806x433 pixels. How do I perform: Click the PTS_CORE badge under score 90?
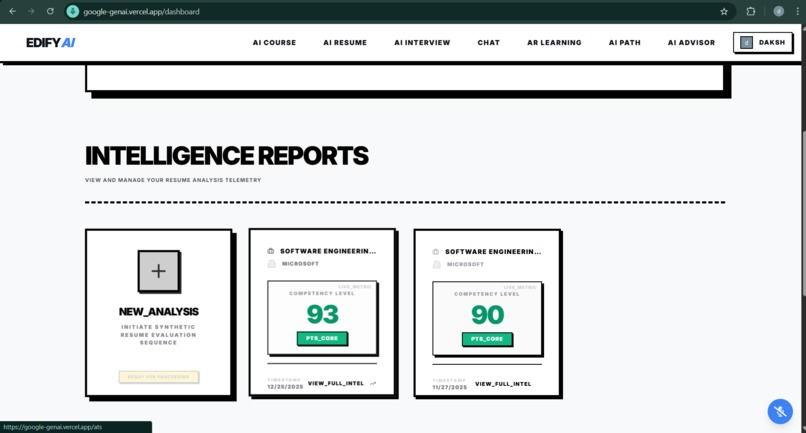point(487,339)
